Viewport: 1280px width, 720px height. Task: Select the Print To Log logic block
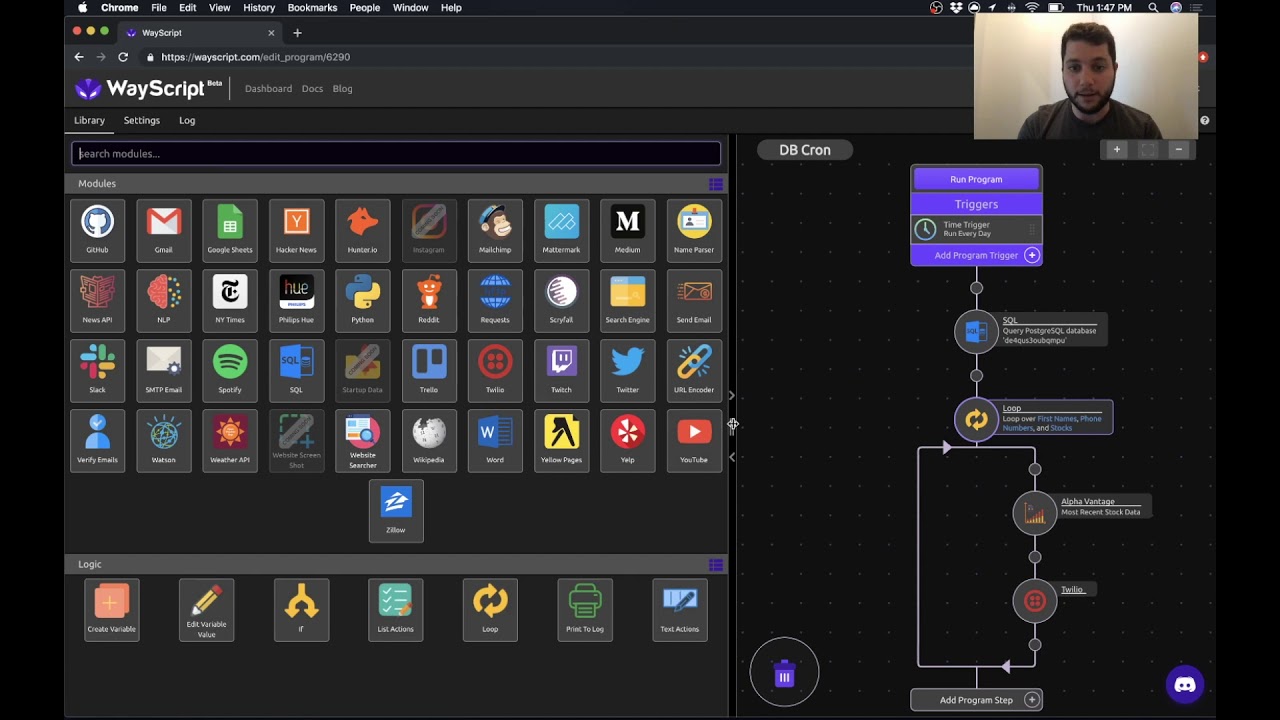point(585,609)
